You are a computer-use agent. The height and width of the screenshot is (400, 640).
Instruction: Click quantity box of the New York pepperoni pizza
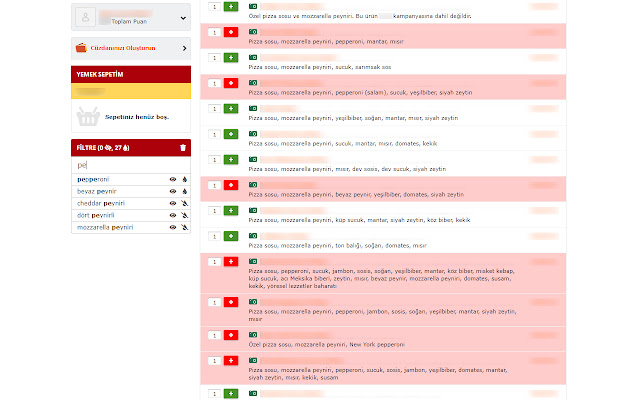(214, 336)
